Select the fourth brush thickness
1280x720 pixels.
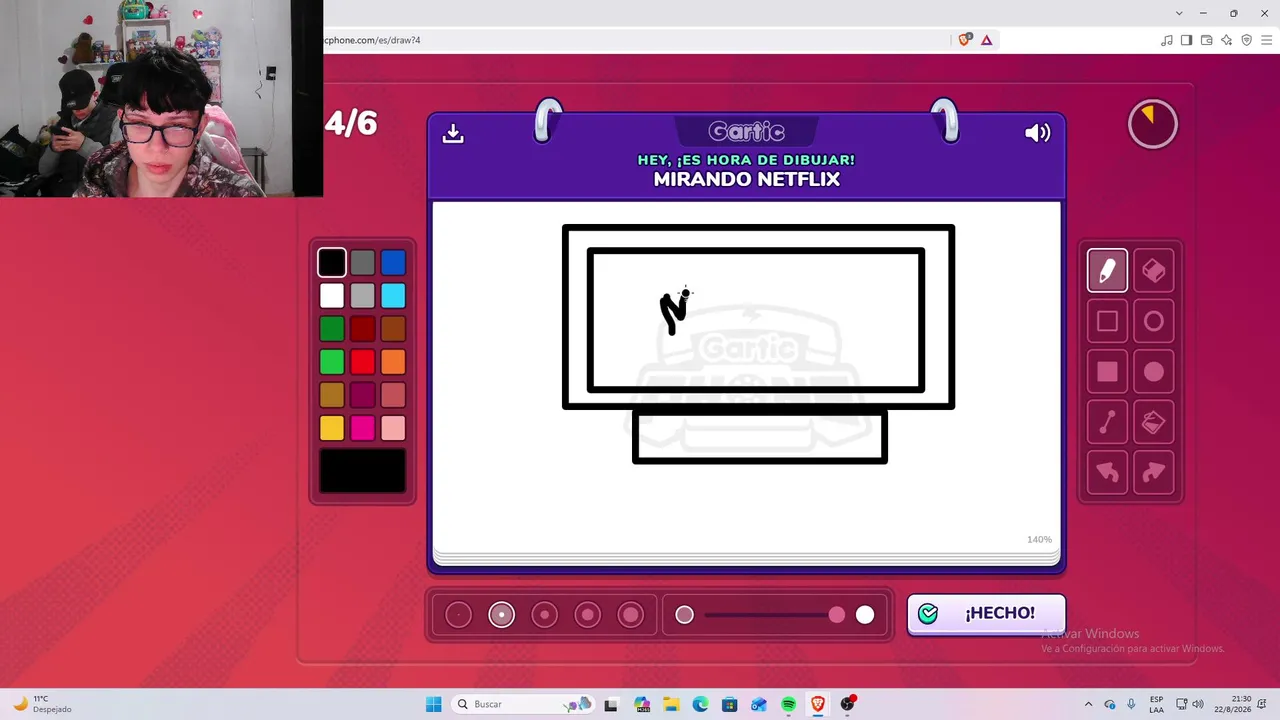pyautogui.click(x=588, y=615)
